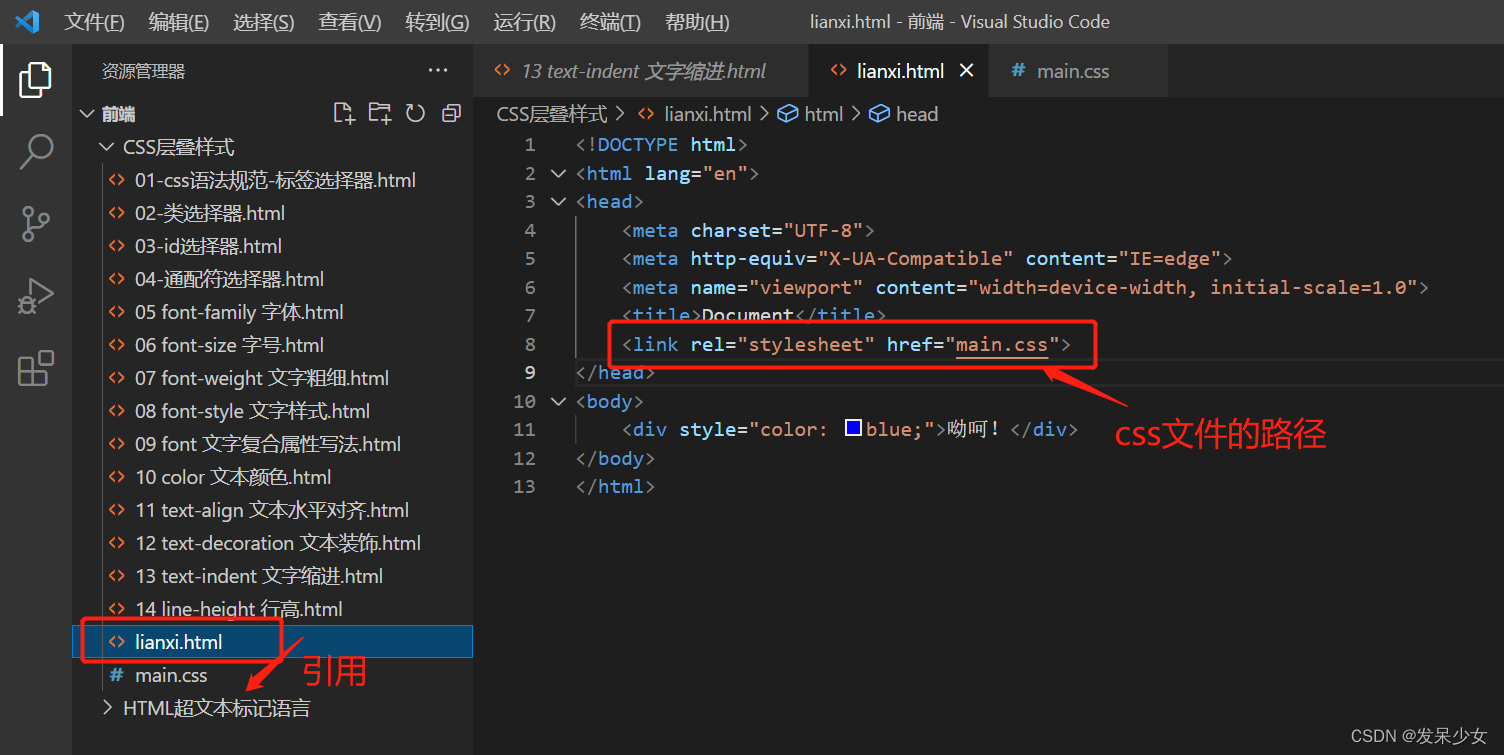Click the closing </html> tag line

pyautogui.click(x=615, y=487)
